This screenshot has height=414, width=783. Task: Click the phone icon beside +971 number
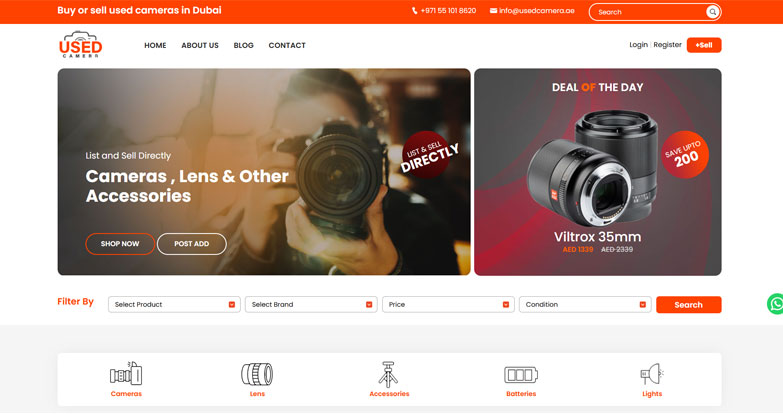414,10
